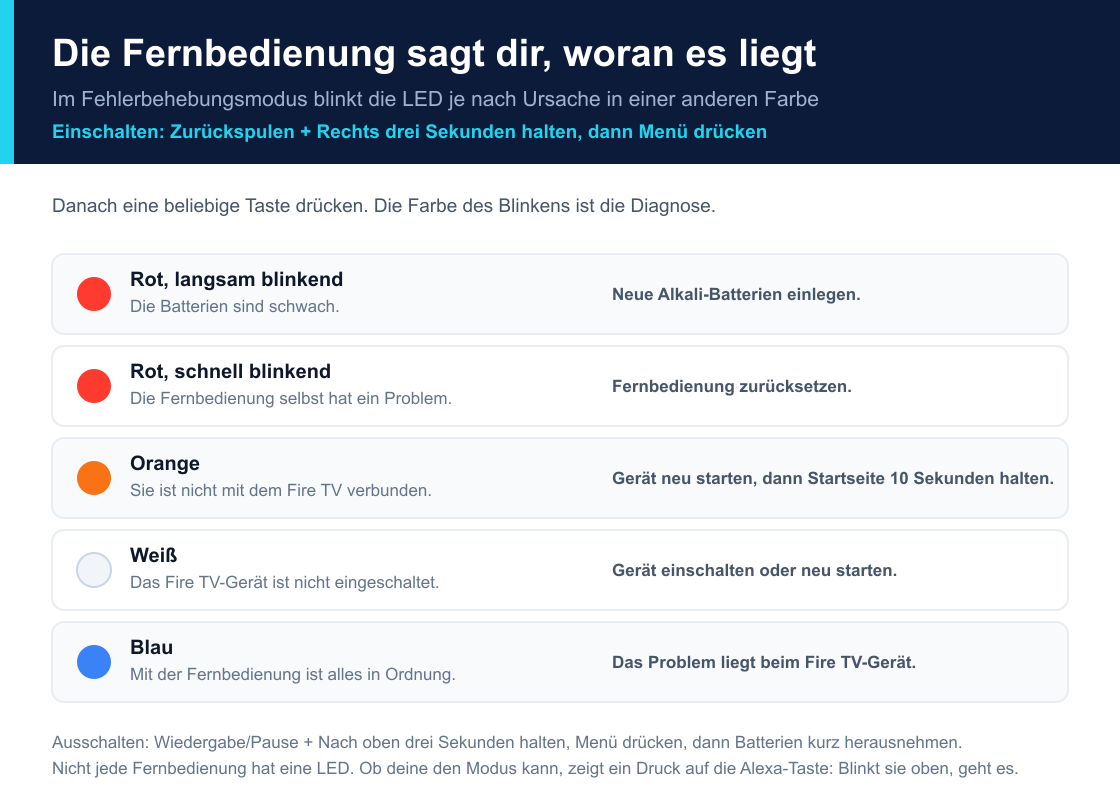Screen dimensions: 1120x800
Task: Click the red dot beside 'Rot, schnell blinkend'
Action: pyautogui.click(x=94, y=386)
